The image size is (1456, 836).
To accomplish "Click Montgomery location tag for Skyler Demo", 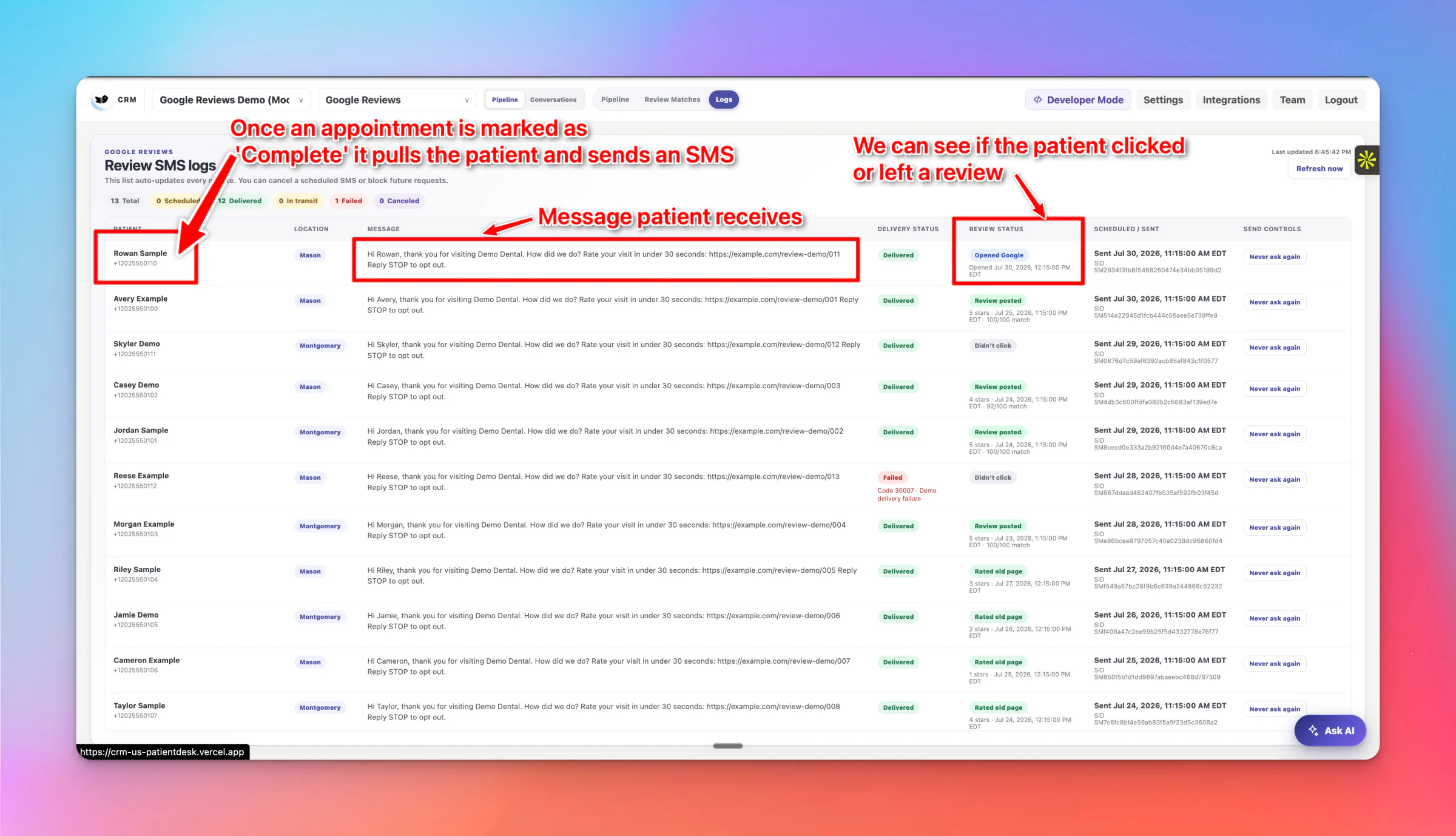I will coord(320,346).
